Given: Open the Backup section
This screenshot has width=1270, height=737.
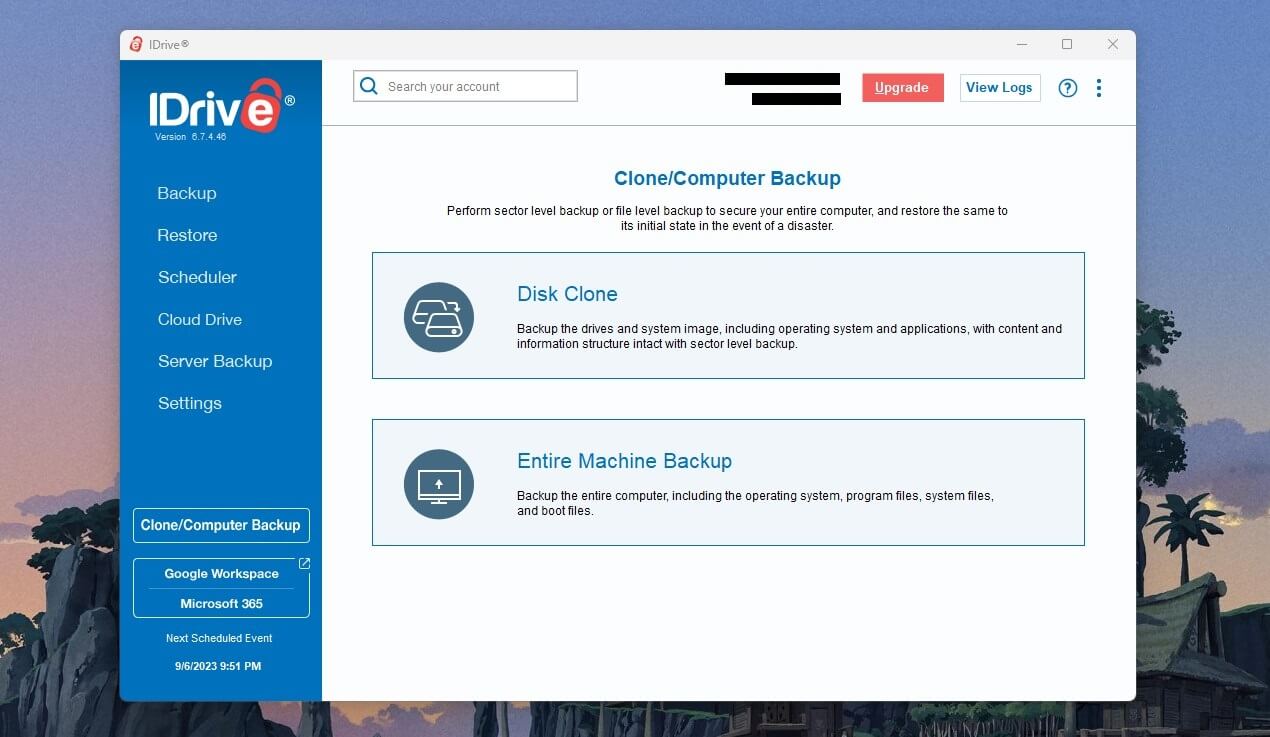Looking at the screenshot, I should tap(187, 193).
